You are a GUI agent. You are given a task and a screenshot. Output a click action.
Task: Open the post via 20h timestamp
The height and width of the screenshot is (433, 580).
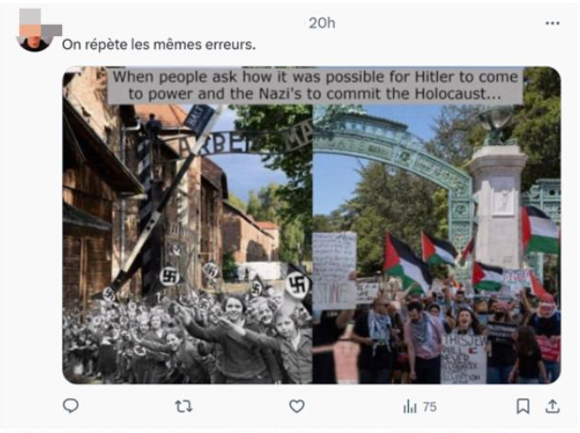click(322, 23)
